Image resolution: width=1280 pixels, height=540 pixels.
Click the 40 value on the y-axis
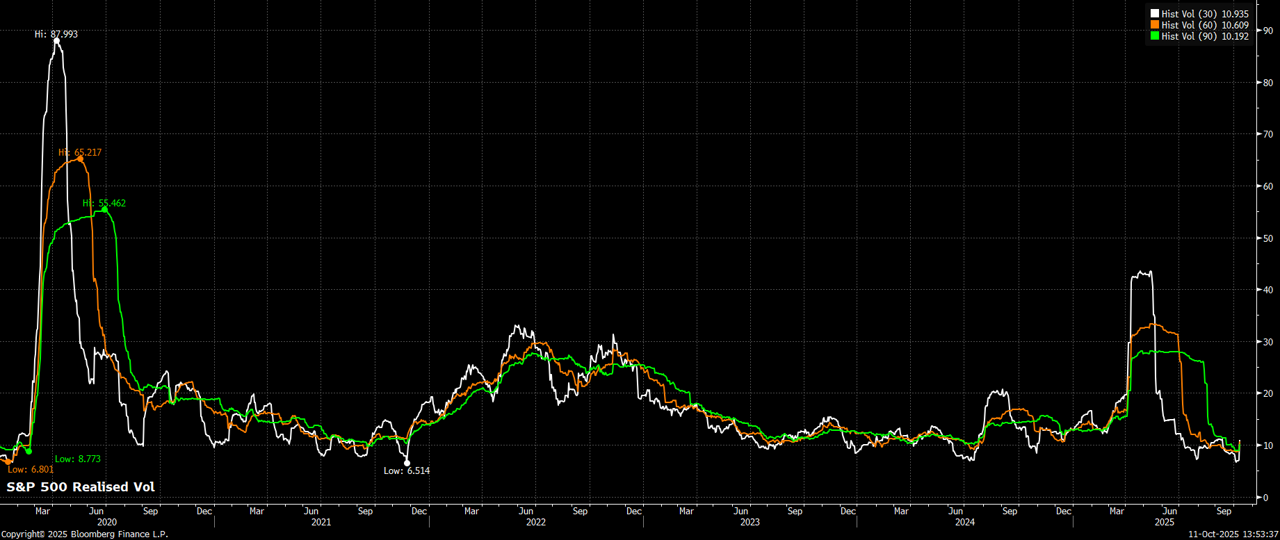[x=1267, y=290]
